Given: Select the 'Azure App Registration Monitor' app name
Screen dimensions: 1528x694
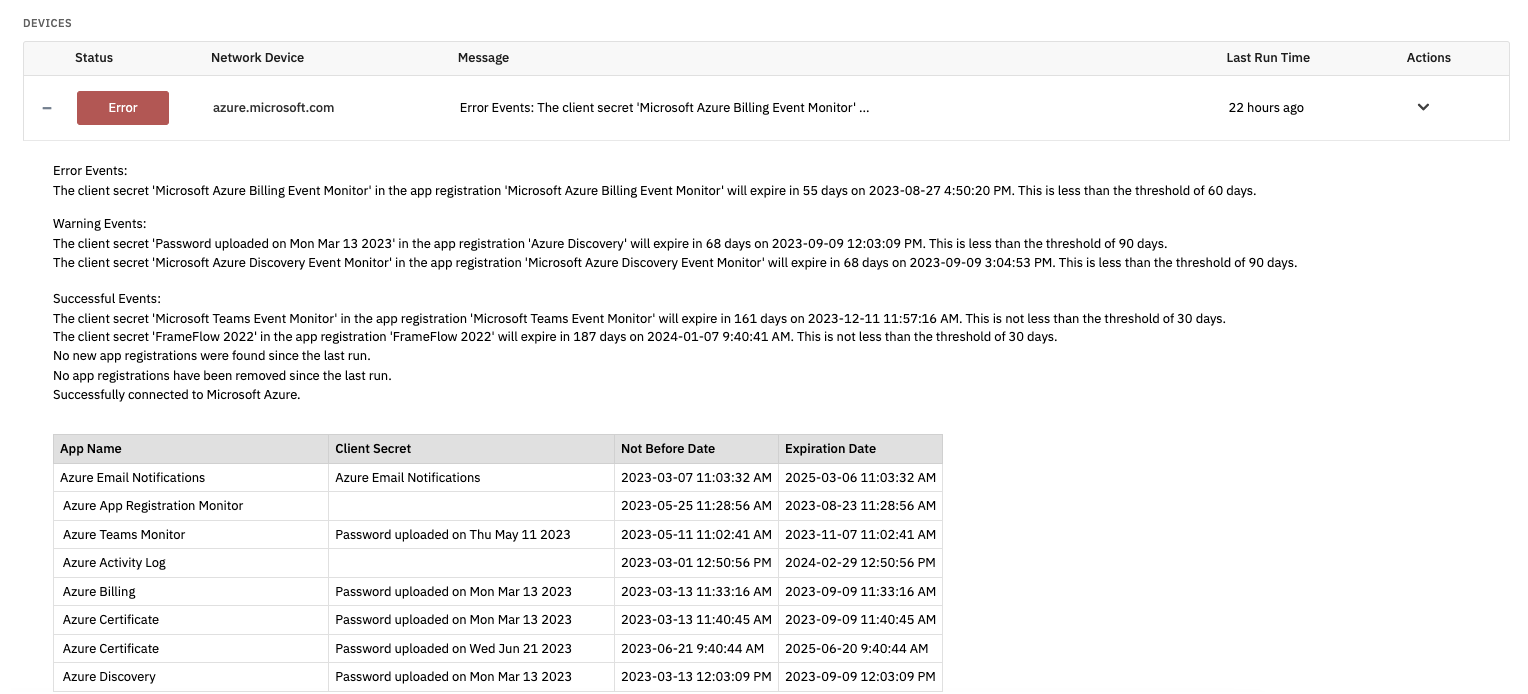Looking at the screenshot, I should click(153, 506).
